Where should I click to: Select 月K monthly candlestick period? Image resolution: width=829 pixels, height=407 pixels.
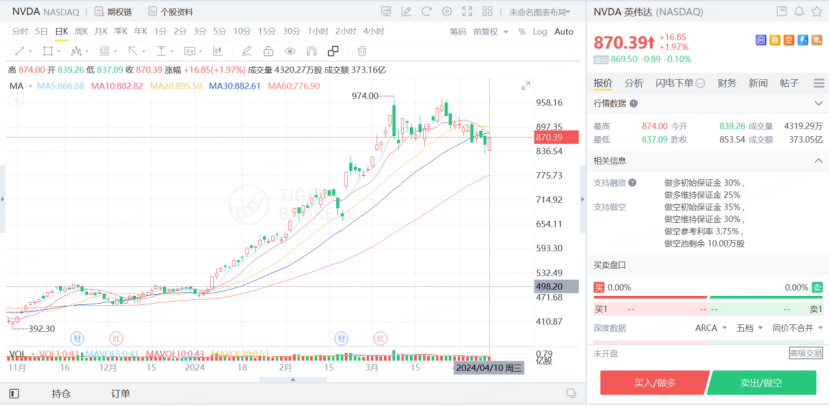(101, 32)
